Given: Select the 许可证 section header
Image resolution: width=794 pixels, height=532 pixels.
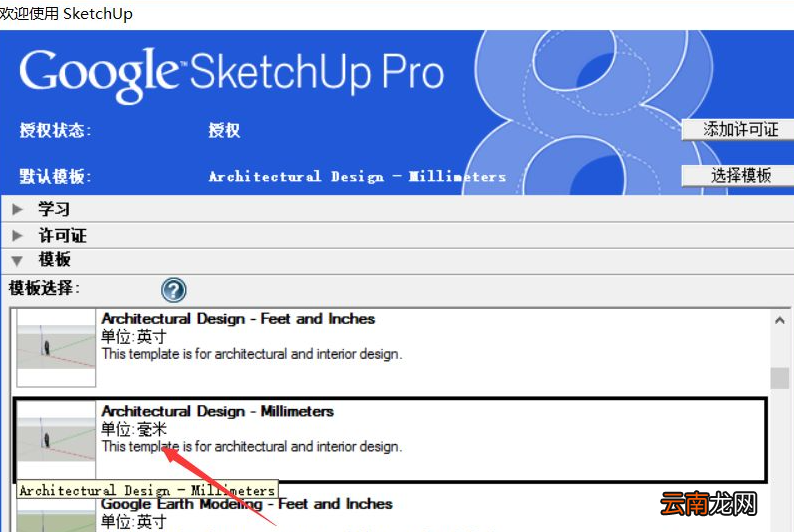Looking at the screenshot, I should (397, 235).
